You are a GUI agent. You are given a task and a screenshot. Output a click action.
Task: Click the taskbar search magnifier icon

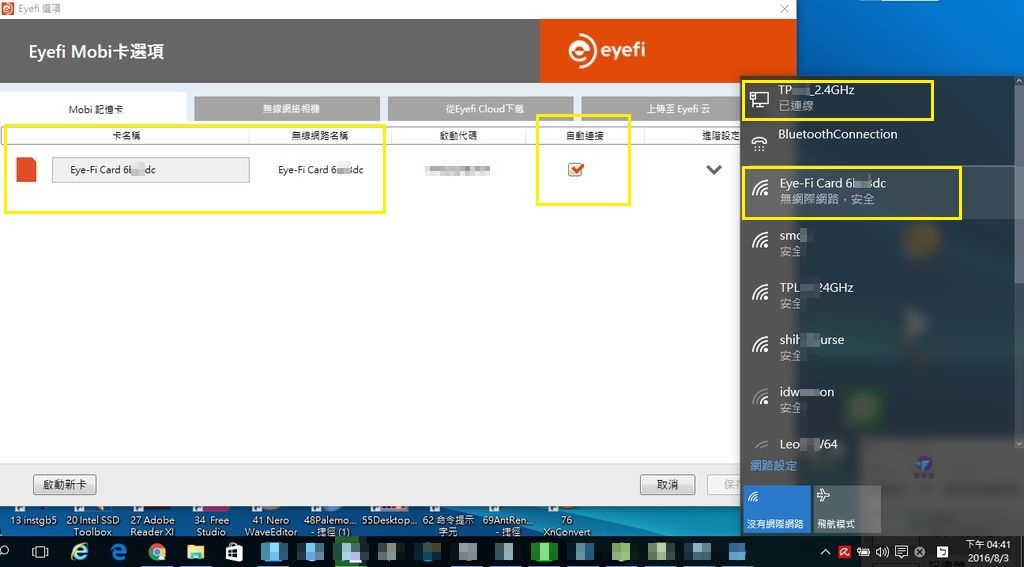click(4, 552)
